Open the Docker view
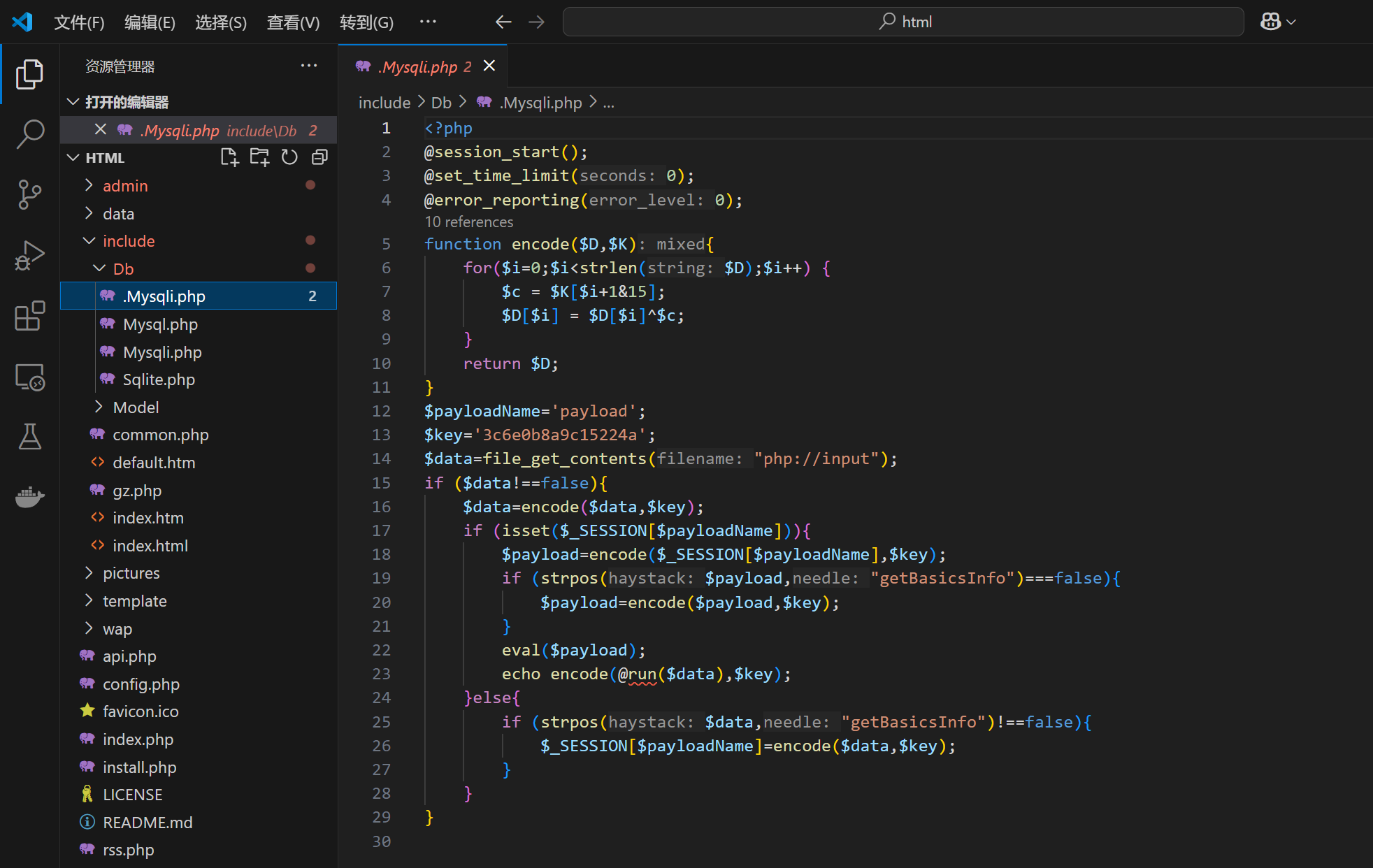1373x868 pixels. tap(29, 497)
